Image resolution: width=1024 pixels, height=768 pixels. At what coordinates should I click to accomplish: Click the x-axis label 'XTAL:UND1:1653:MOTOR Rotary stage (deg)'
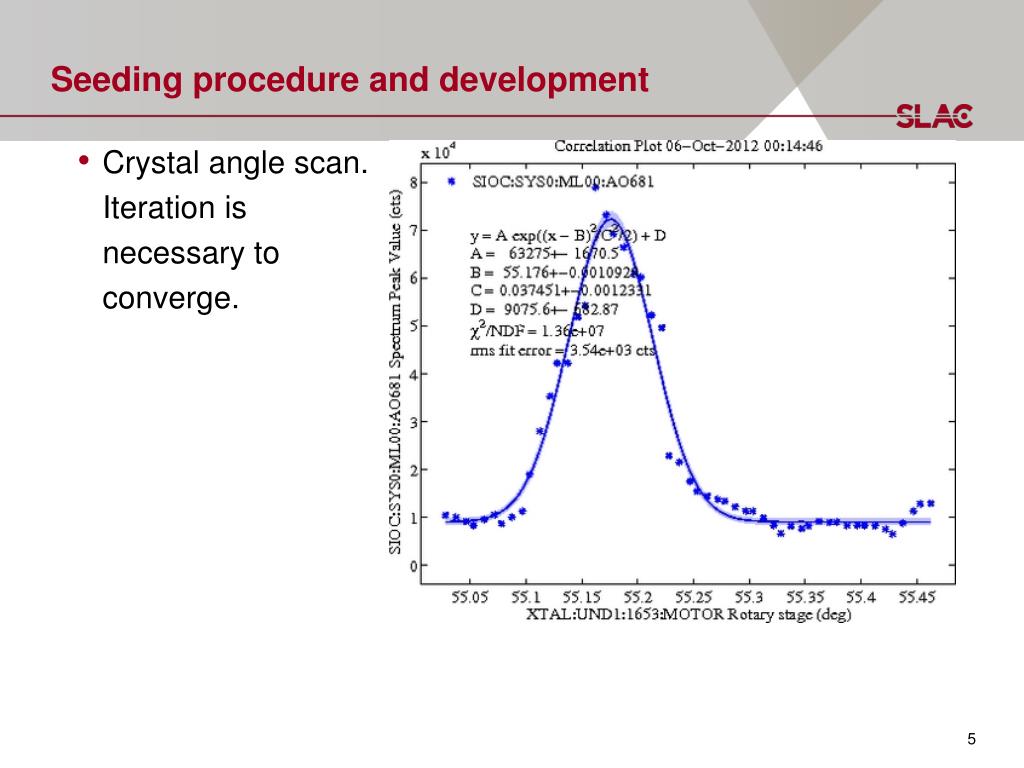tap(689, 615)
